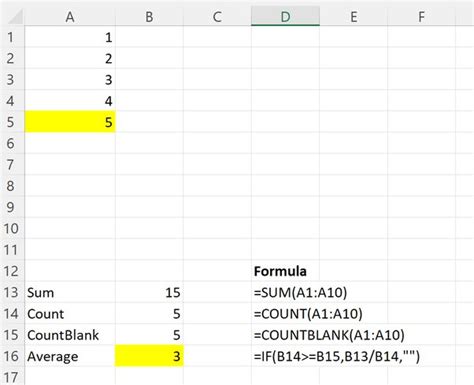This screenshot has height=385, width=474.
Task: Click the =IF(B14>=B15,B13/B14,"") cell
Action: point(337,356)
